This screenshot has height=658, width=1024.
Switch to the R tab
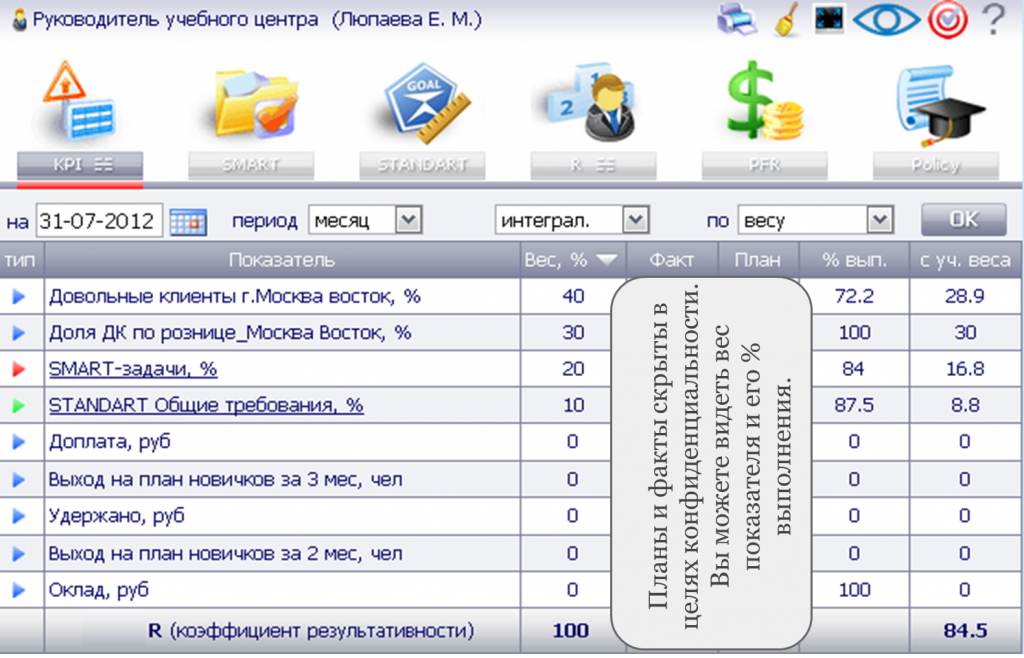point(593,165)
